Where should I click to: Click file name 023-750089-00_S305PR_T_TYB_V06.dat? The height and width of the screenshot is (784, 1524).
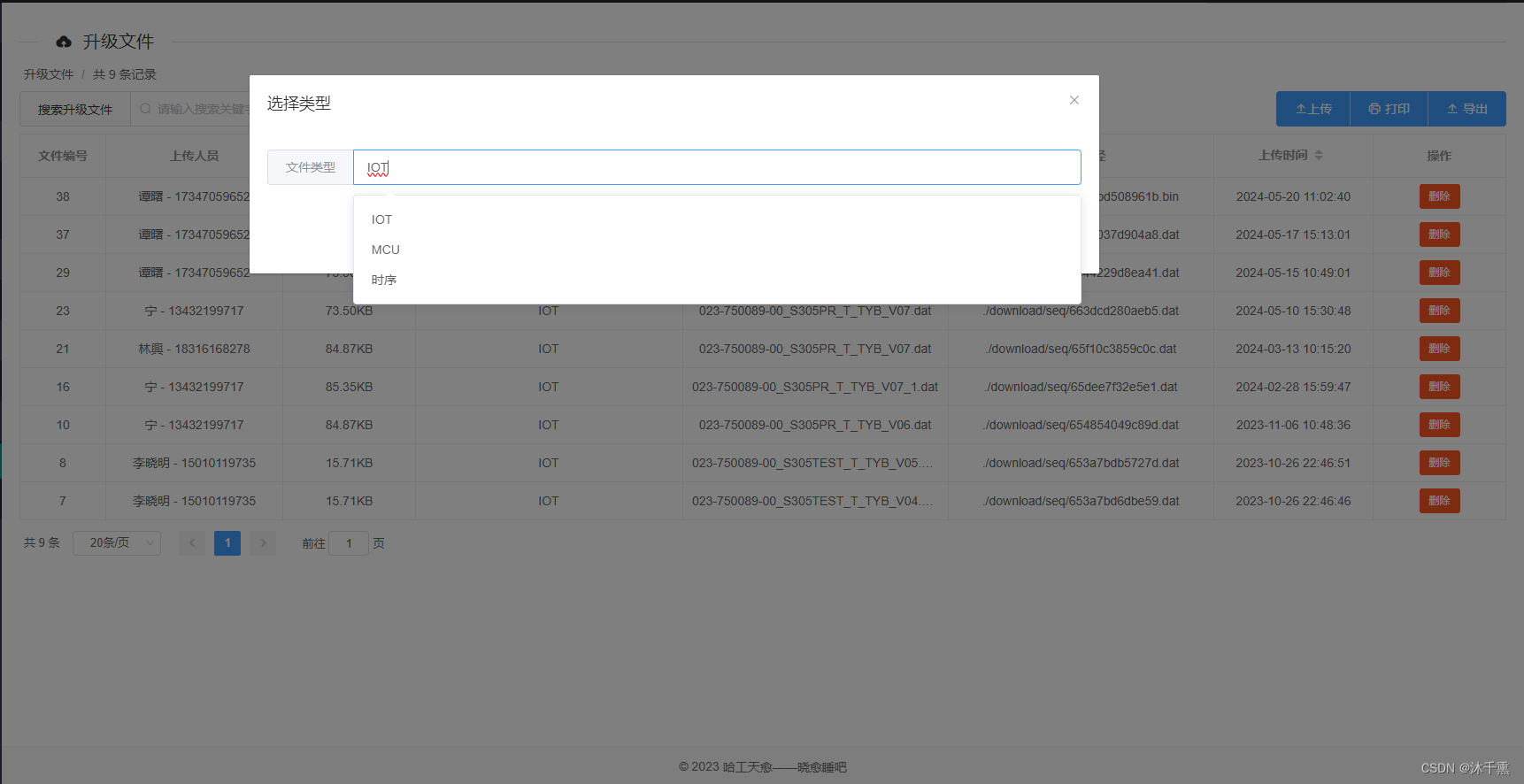tap(815, 425)
